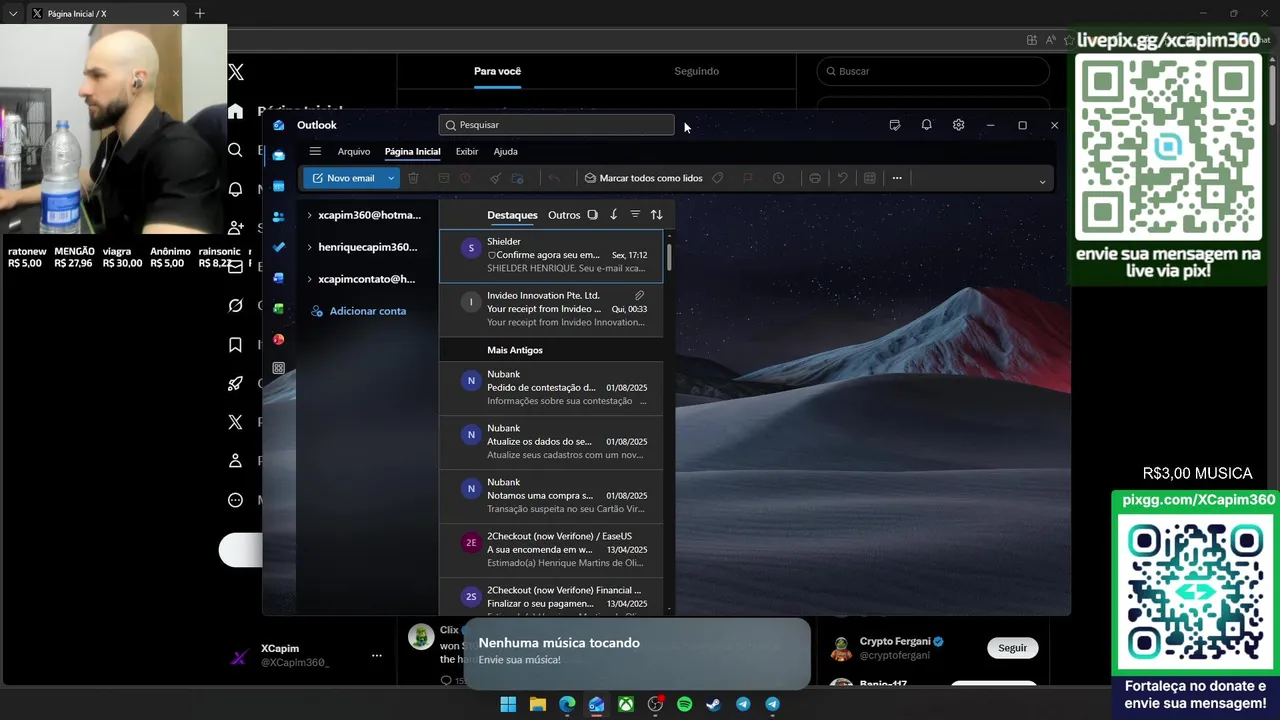This screenshot has width=1280, height=720.
Task: Open the My Day icon in title bar
Action: pos(895,125)
